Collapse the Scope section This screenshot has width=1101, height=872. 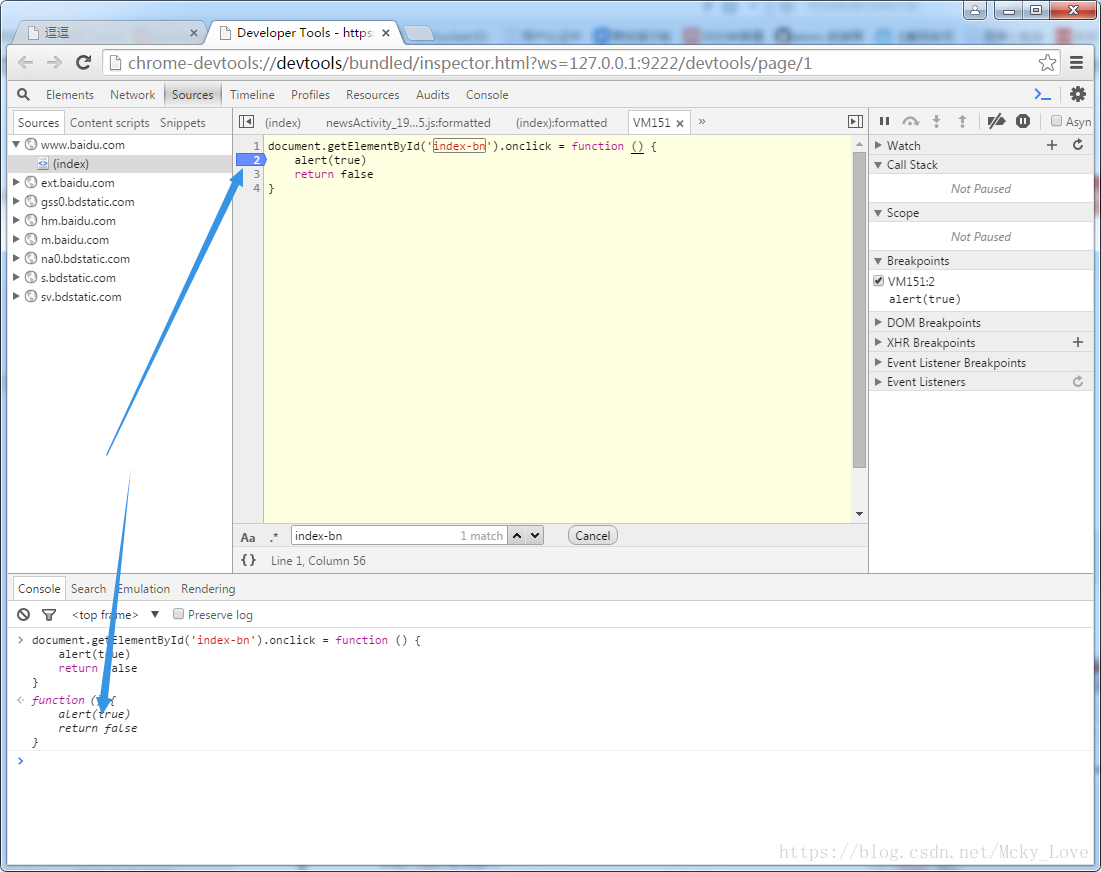click(x=878, y=212)
